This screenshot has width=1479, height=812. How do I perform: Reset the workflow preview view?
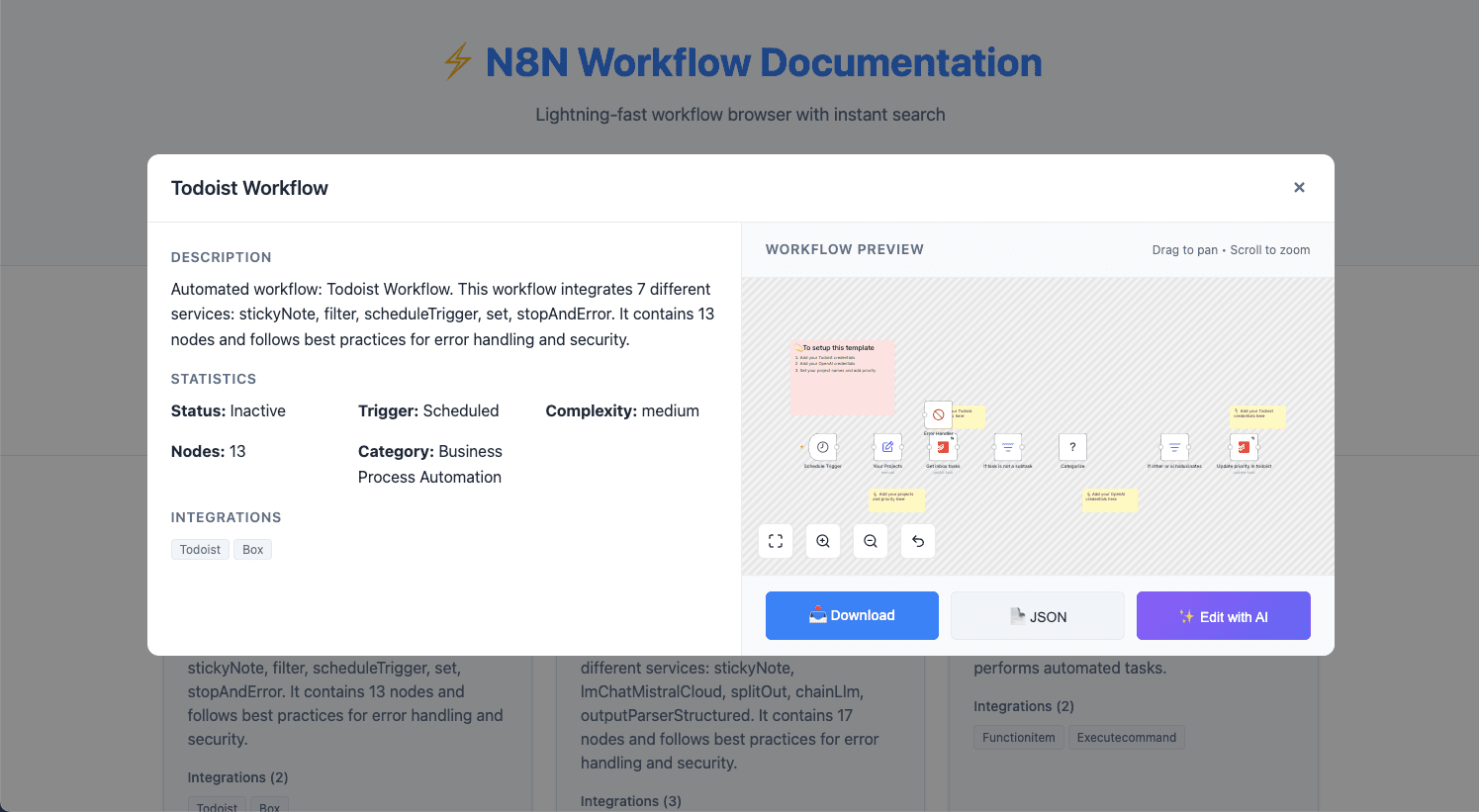(x=918, y=541)
